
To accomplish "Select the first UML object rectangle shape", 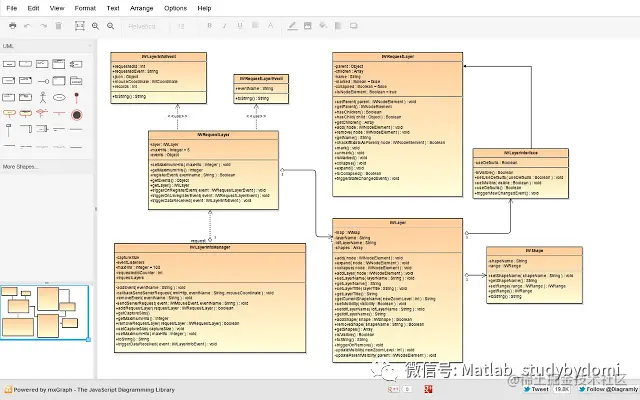I will [x=9, y=64].
